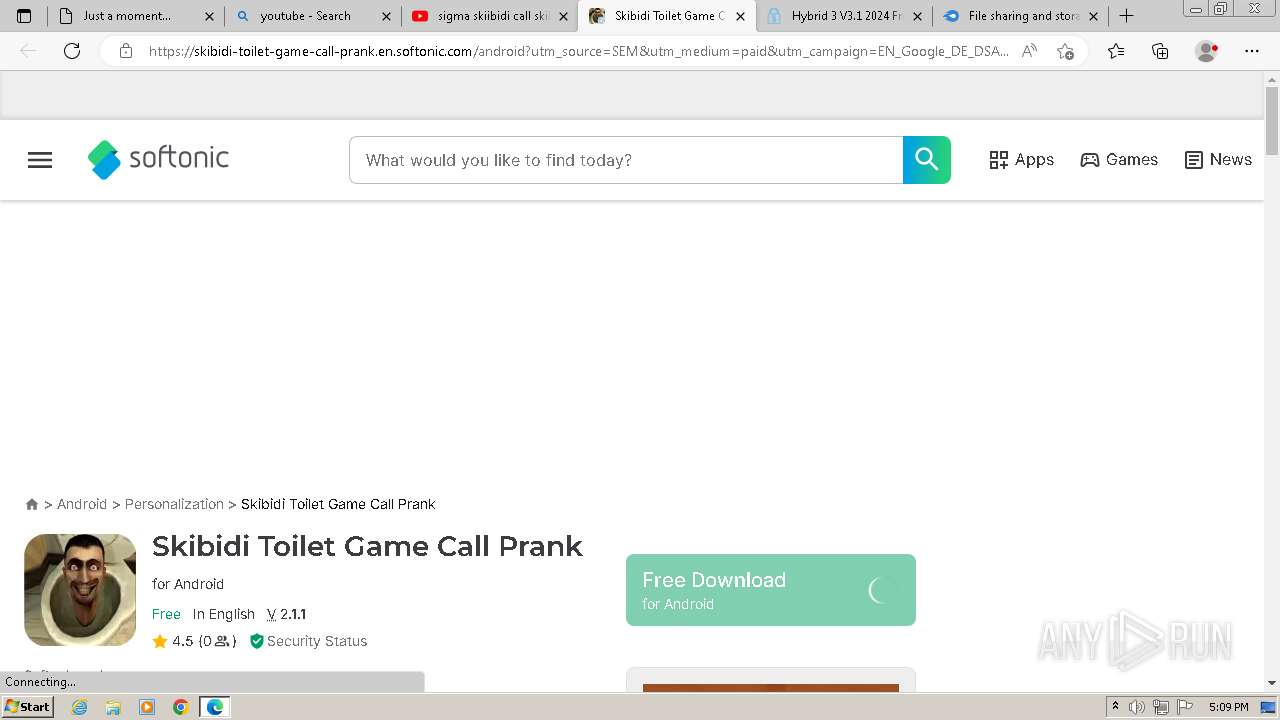Open the Apps section
This screenshot has width=1280, height=720.
tap(1022, 160)
